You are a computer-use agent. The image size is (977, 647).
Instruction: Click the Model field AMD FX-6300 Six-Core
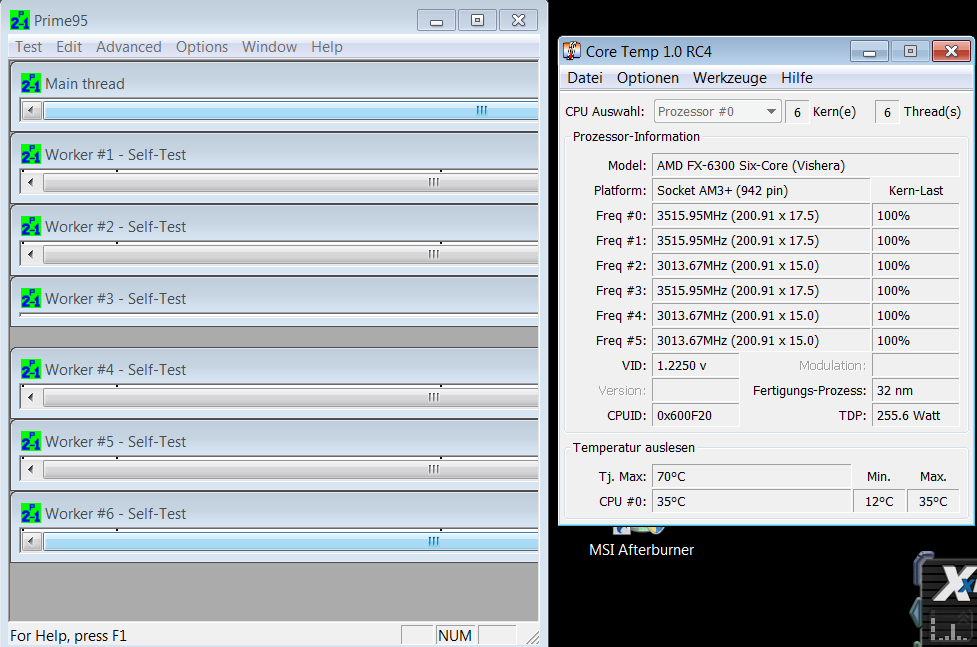[x=805, y=165]
